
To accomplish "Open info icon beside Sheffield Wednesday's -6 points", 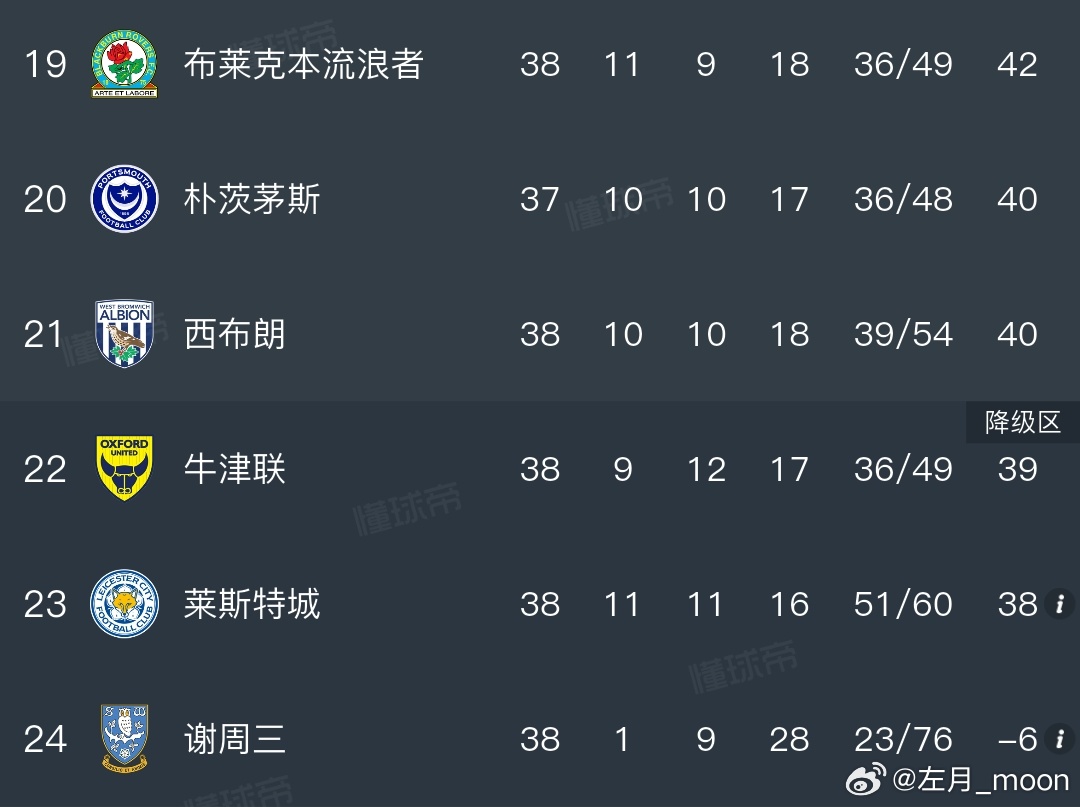I will [x=1059, y=739].
